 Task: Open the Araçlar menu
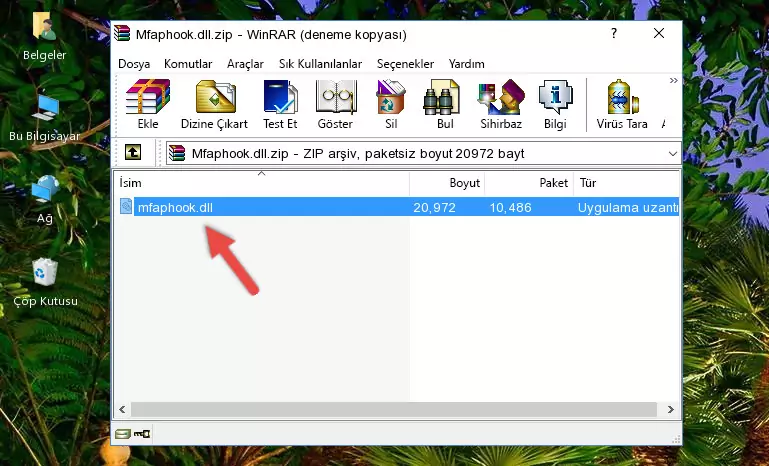(x=245, y=64)
